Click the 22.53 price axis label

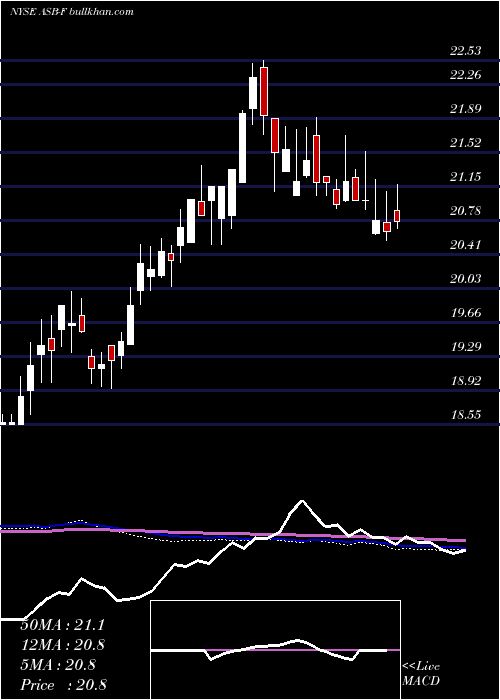(466, 50)
